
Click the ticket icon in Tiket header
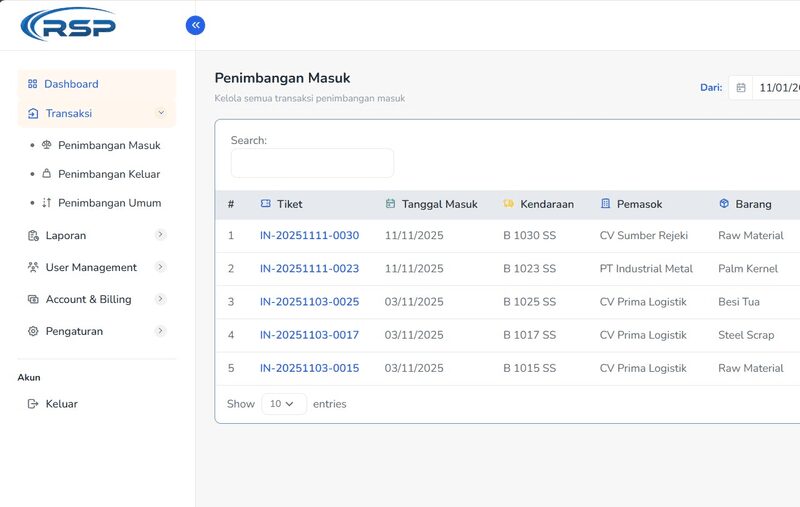pyautogui.click(x=265, y=204)
